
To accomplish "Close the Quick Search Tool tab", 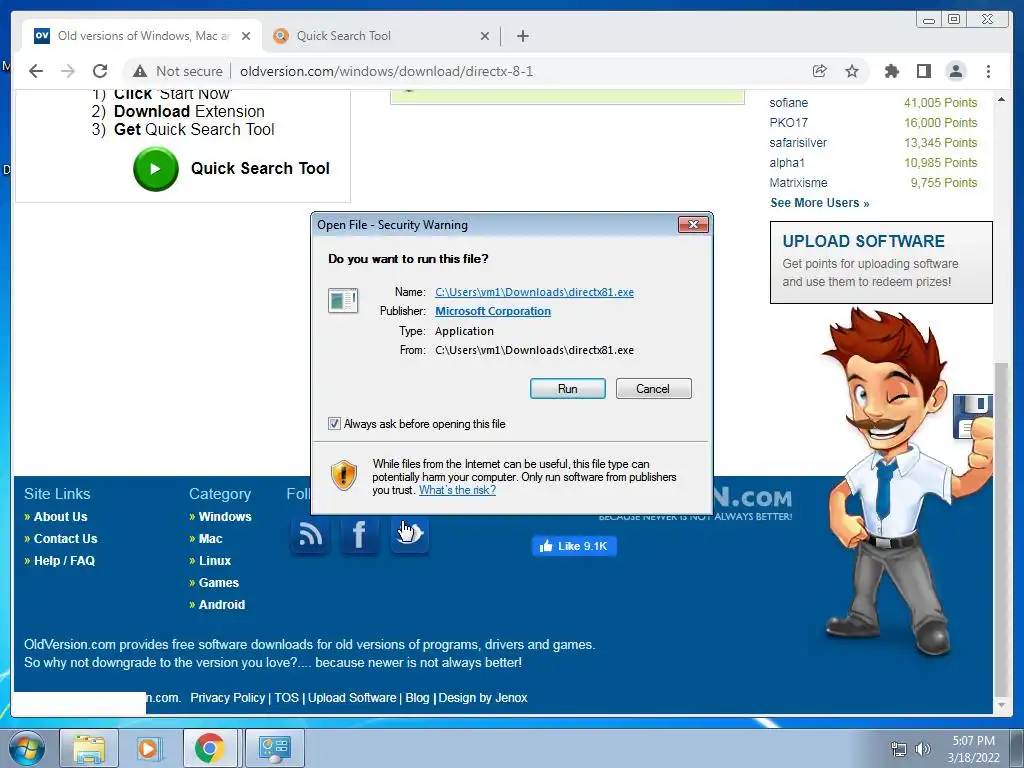I will (485, 36).
